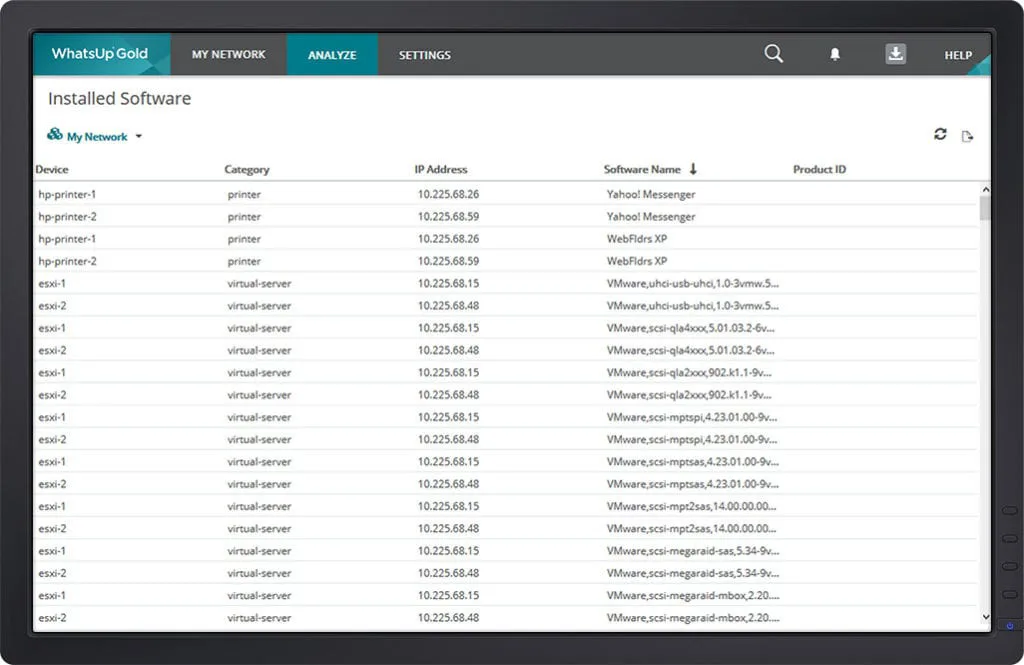The height and width of the screenshot is (665, 1024).
Task: Sort the table by Product ID
Action: point(819,168)
